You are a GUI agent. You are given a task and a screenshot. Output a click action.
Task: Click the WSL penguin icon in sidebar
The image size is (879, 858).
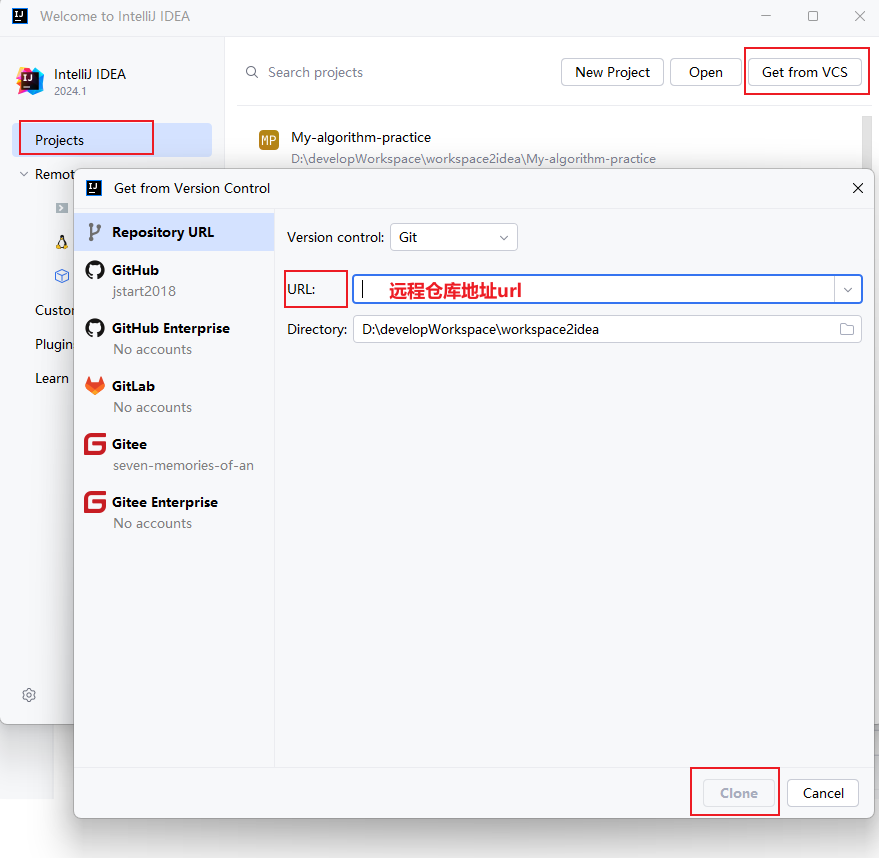click(x=62, y=242)
